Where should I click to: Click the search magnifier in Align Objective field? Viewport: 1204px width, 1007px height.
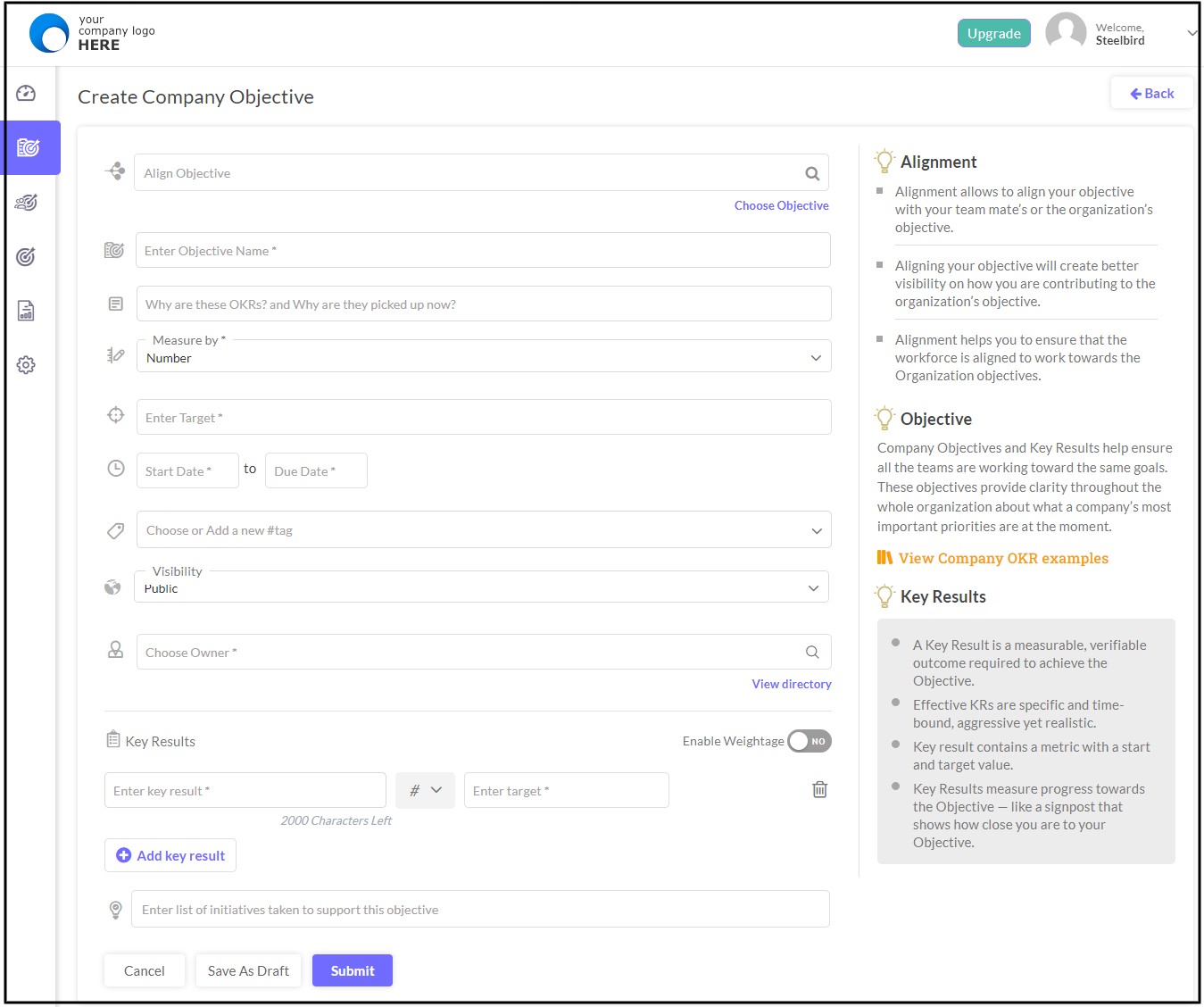point(811,172)
